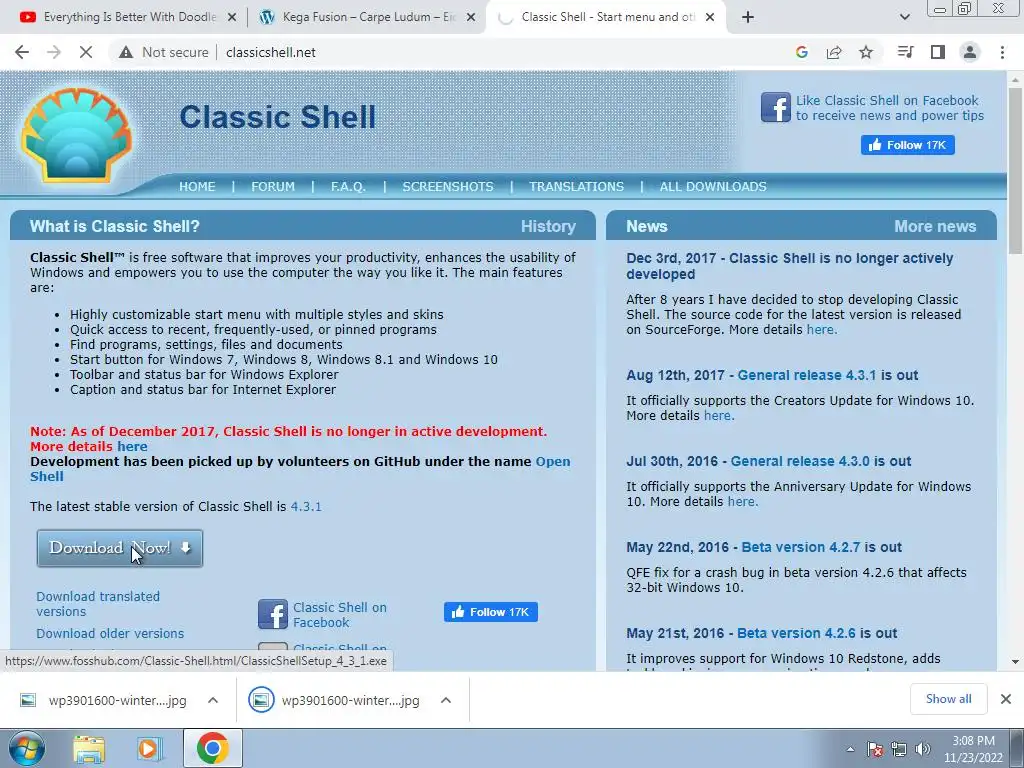This screenshot has height=768, width=1024.
Task: Open Chrome's three-dot menu
Action: click(1002, 52)
